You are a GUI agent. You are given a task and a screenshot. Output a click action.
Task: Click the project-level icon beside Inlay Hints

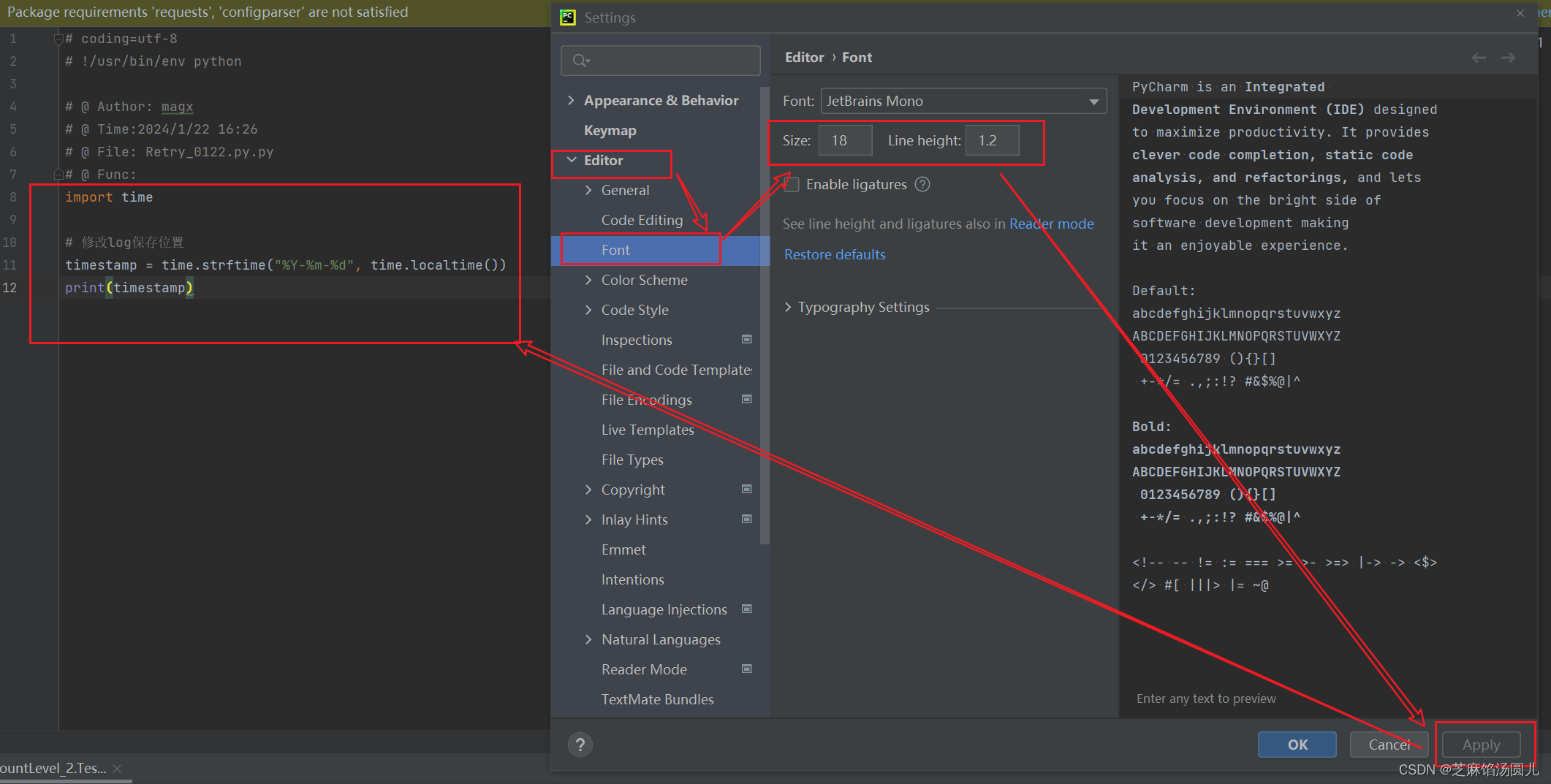click(x=747, y=519)
